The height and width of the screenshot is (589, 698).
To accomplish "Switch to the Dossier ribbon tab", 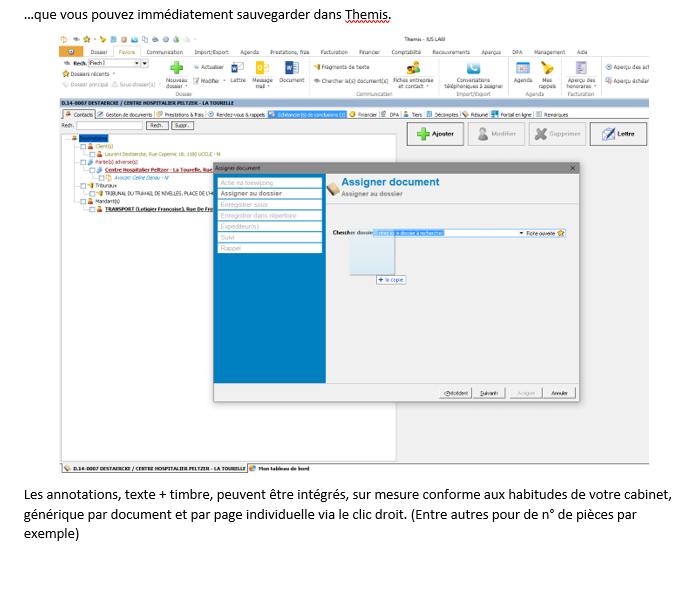I will click(99, 52).
